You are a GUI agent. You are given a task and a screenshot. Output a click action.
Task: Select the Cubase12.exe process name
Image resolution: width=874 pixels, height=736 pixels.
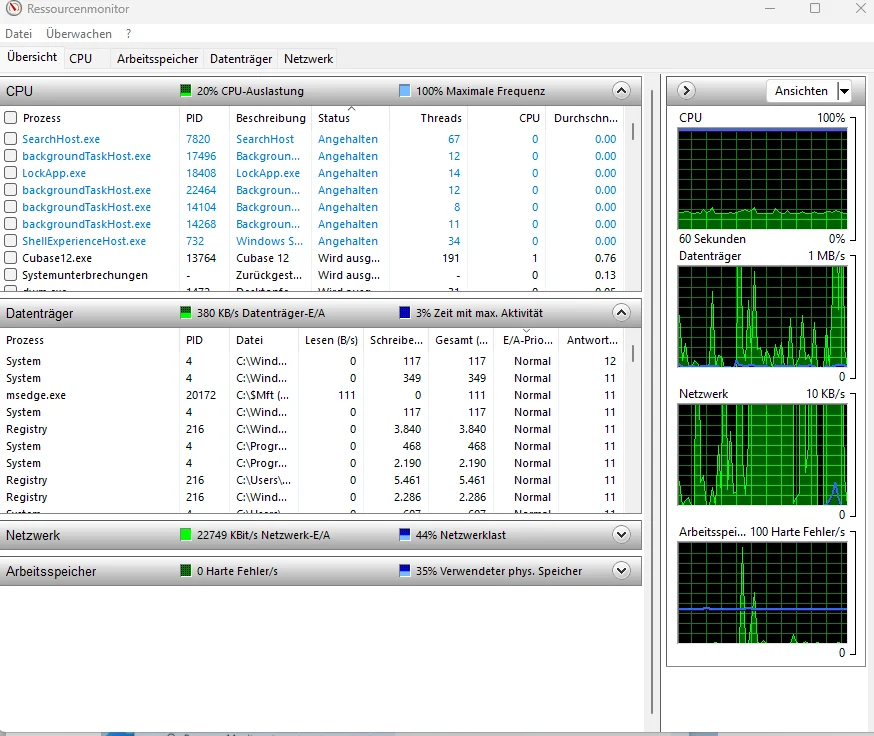coord(57,258)
